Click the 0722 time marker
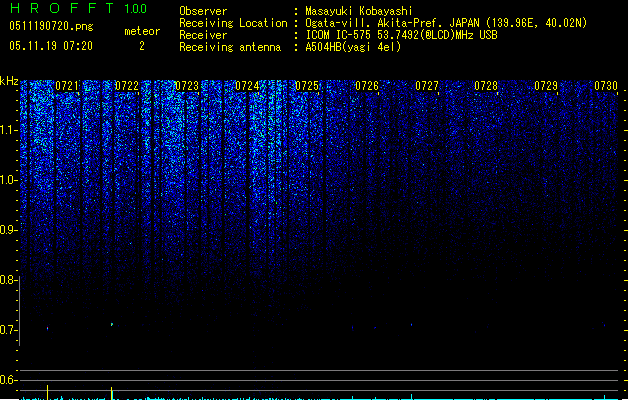Viewport: 629px width, 400px height. point(127,86)
